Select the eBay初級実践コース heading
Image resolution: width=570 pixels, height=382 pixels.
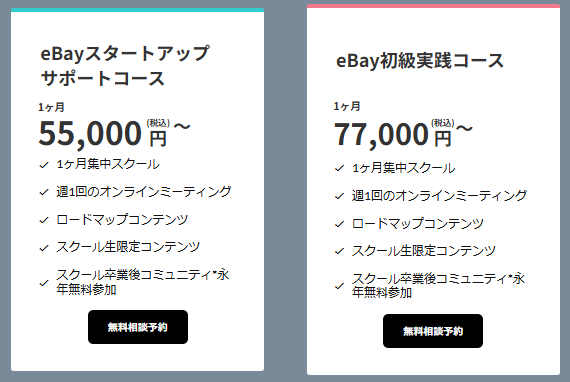point(420,61)
